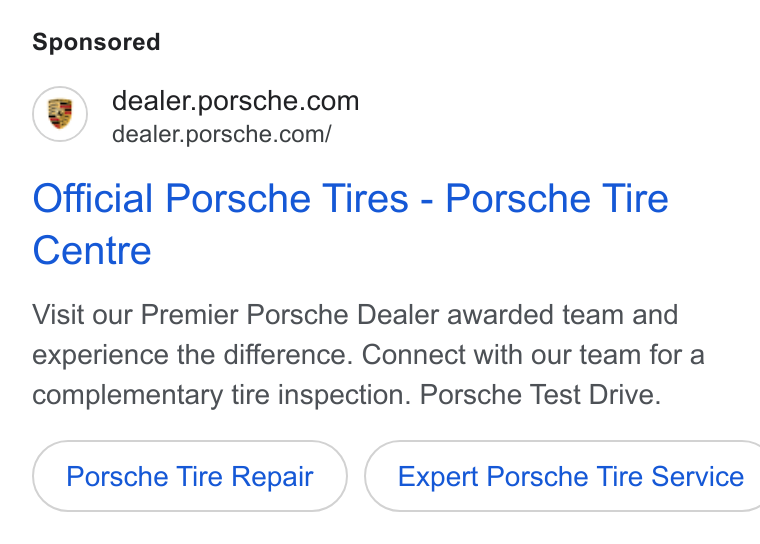Click the circular outline around Porsche logo
Image resolution: width=760 pixels, height=544 pixels.
tap(60, 114)
